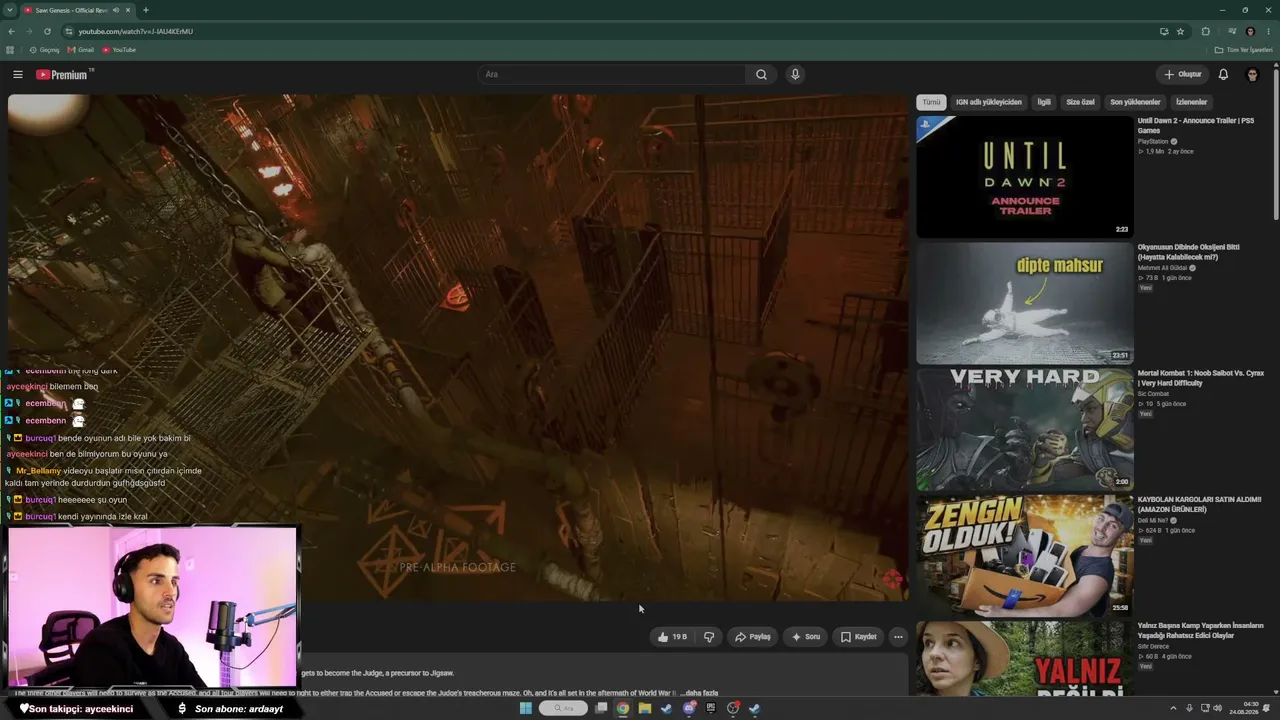Screen dimensions: 1280x720
Task: Open the YouTube guide hamburger menu
Action: tap(18, 75)
